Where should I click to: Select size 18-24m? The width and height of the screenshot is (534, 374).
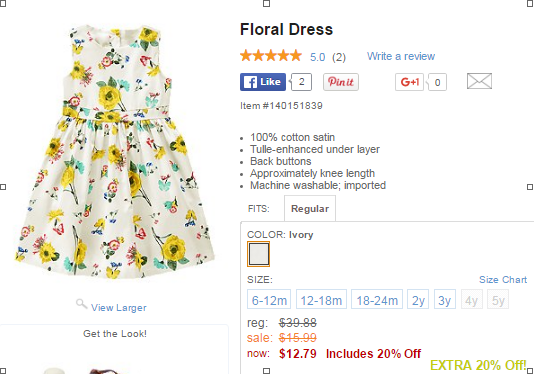[x=377, y=299]
